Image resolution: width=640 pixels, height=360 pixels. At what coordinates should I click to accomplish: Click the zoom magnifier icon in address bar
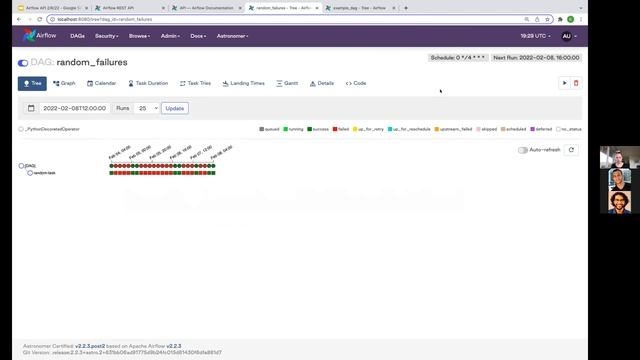point(527,19)
